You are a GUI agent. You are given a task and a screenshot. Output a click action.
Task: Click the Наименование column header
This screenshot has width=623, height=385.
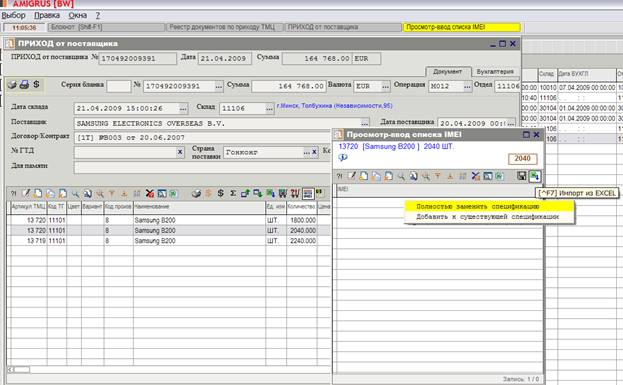pyautogui.click(x=199, y=207)
